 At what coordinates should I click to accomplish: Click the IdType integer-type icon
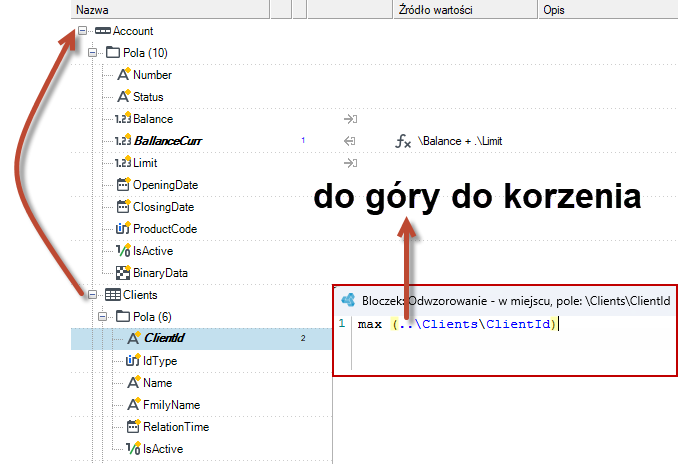point(133,361)
